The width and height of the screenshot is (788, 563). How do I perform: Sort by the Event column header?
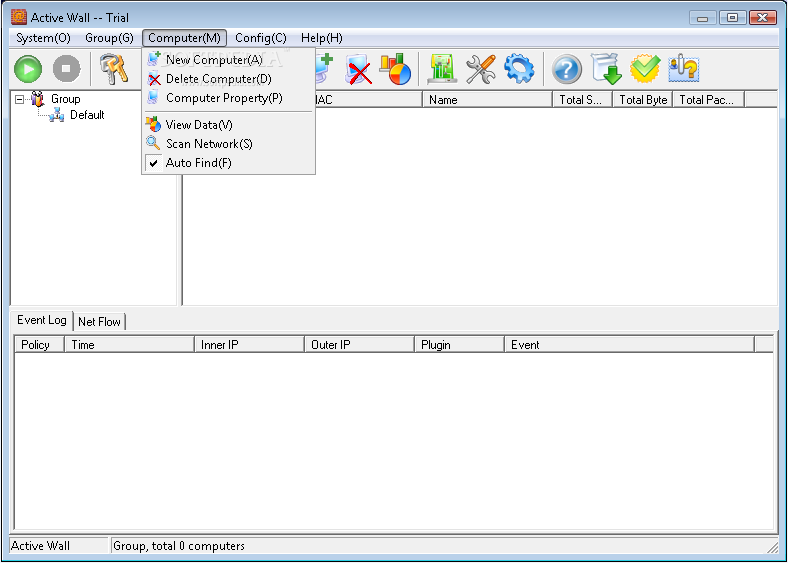coord(630,345)
